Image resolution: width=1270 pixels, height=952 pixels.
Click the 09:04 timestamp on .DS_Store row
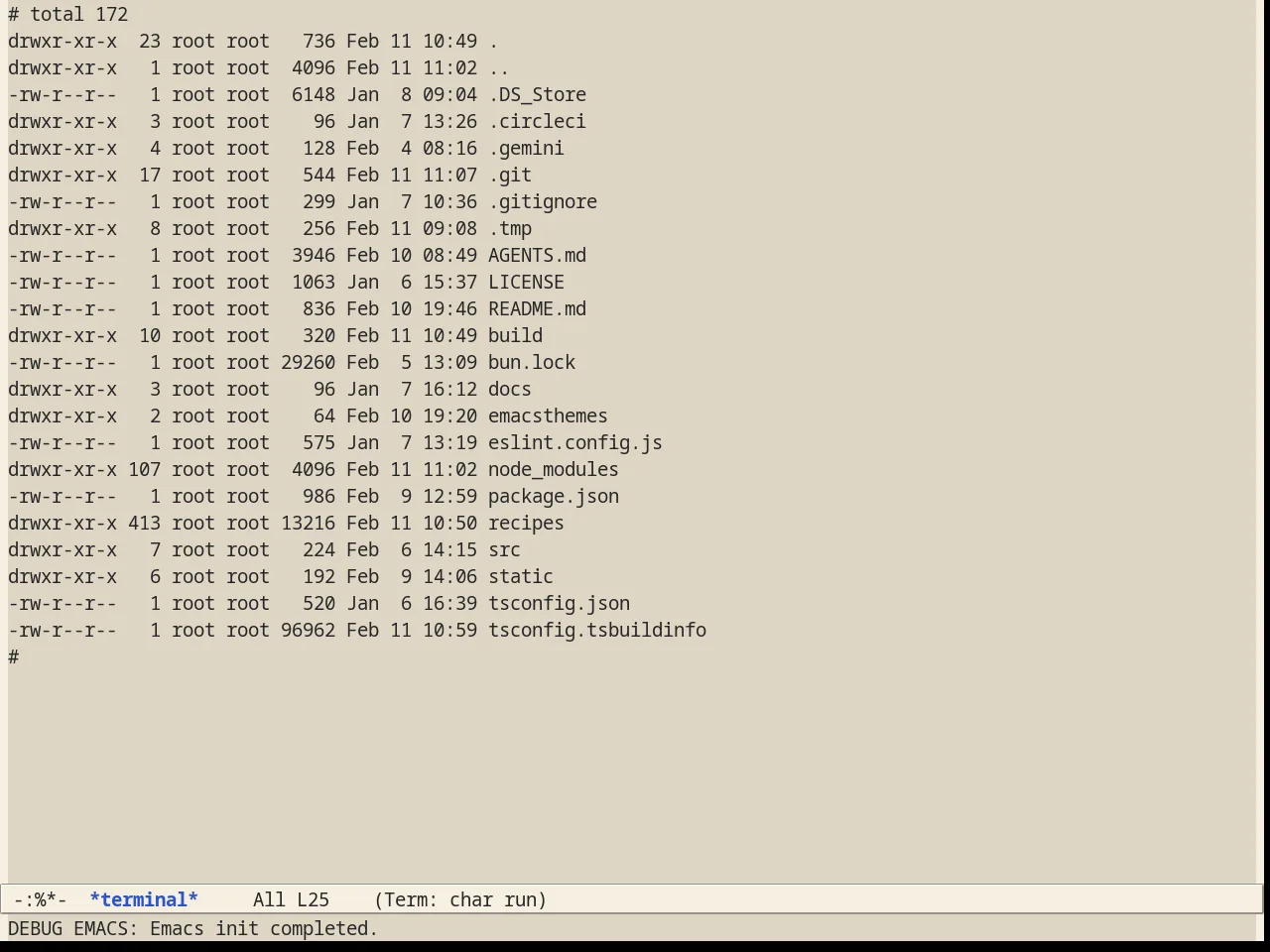coord(449,94)
